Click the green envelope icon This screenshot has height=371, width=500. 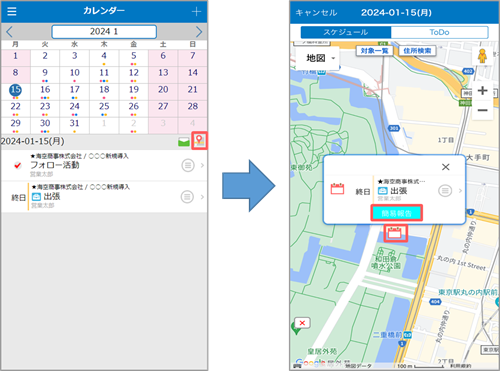pyautogui.click(x=184, y=142)
